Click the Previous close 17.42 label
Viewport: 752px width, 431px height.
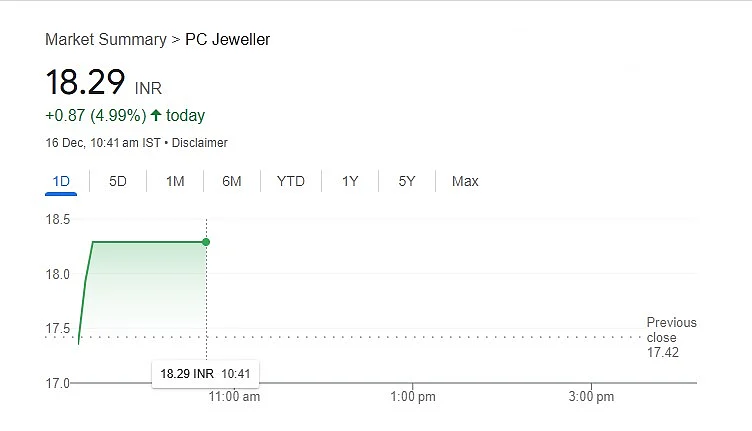pos(671,338)
